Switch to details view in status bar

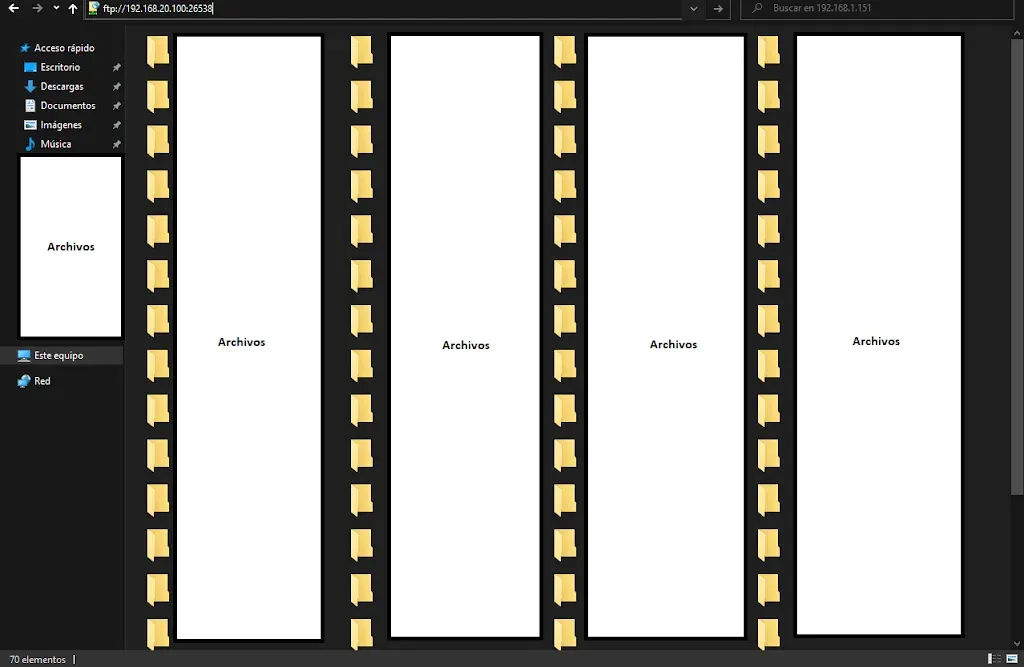pyautogui.click(x=994, y=659)
